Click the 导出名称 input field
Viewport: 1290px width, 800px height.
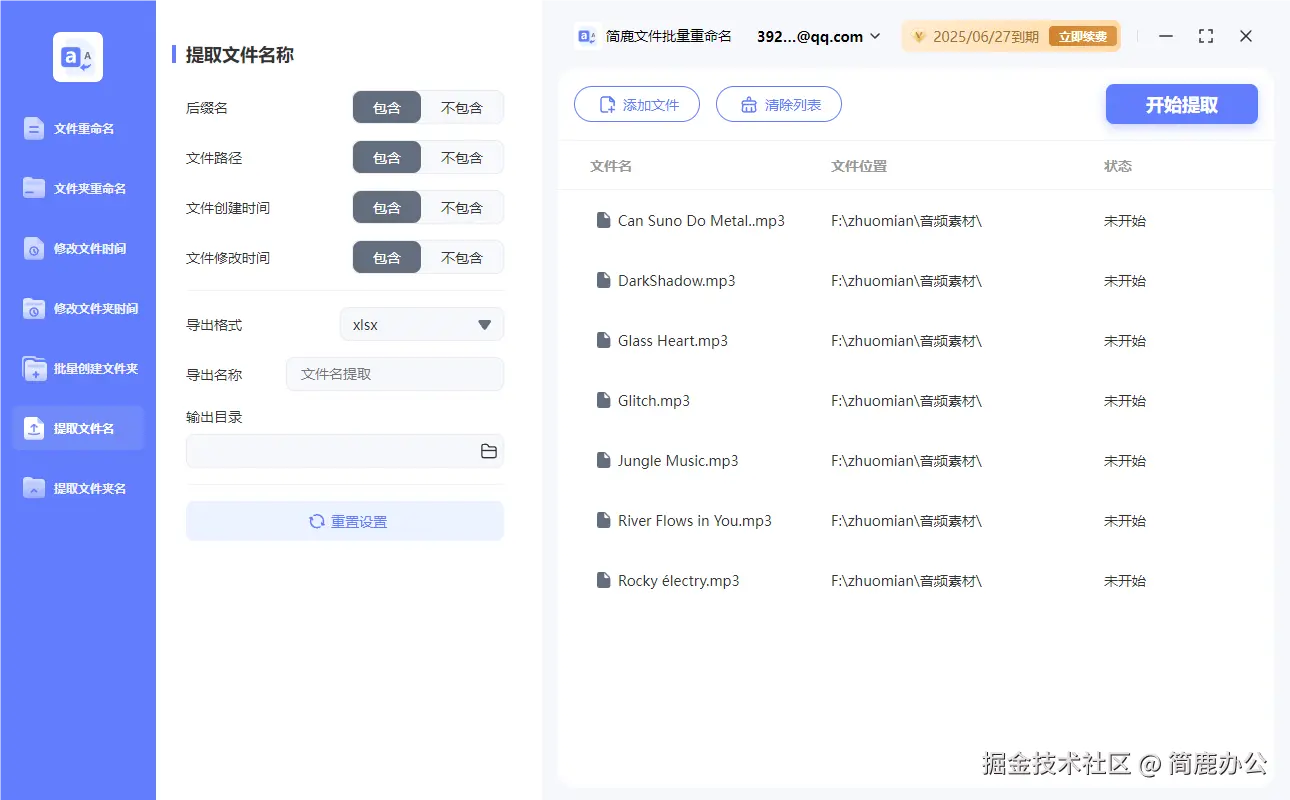[394, 374]
